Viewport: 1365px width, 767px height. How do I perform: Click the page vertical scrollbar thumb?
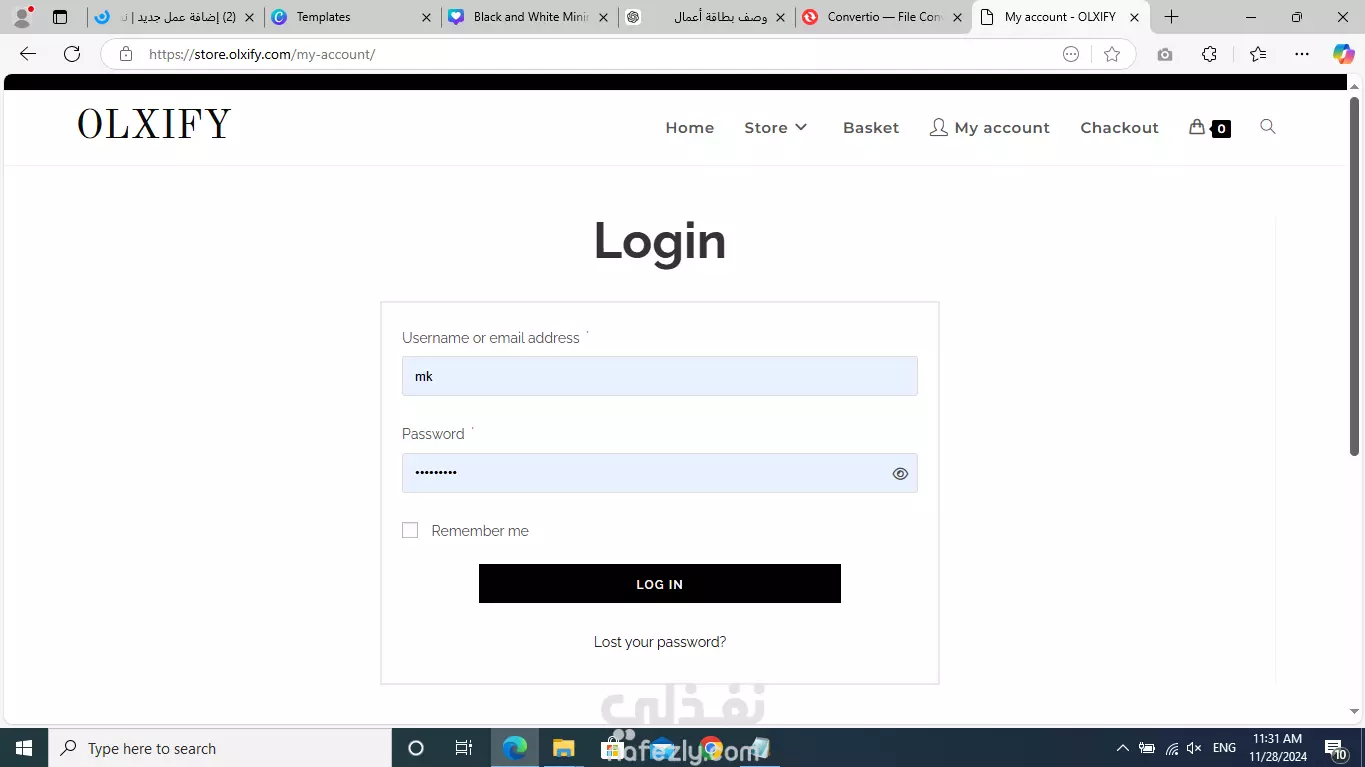[1355, 275]
